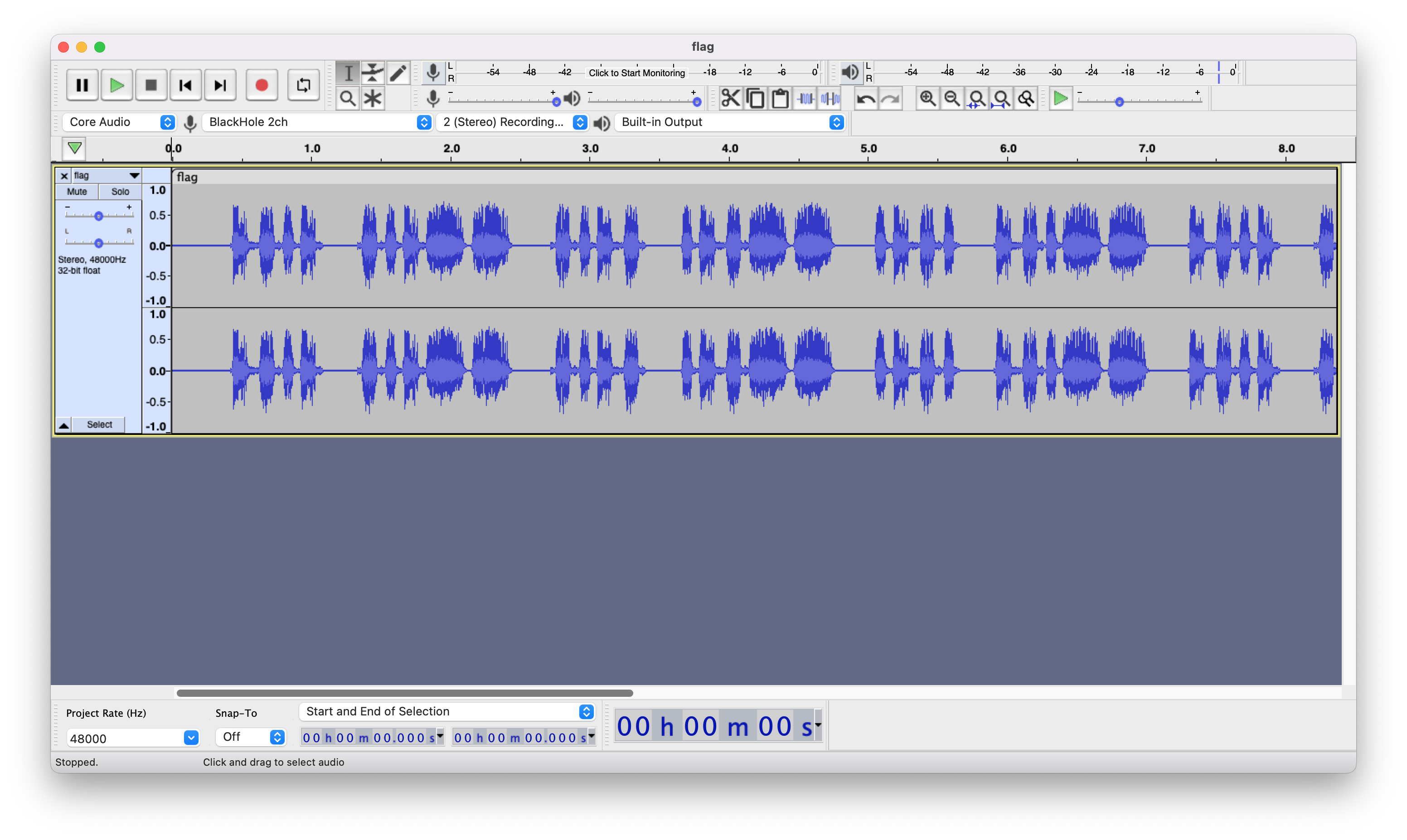Viewport: 1407px width, 840px height.
Task: Select the Zoom tool magnifier
Action: point(348,98)
